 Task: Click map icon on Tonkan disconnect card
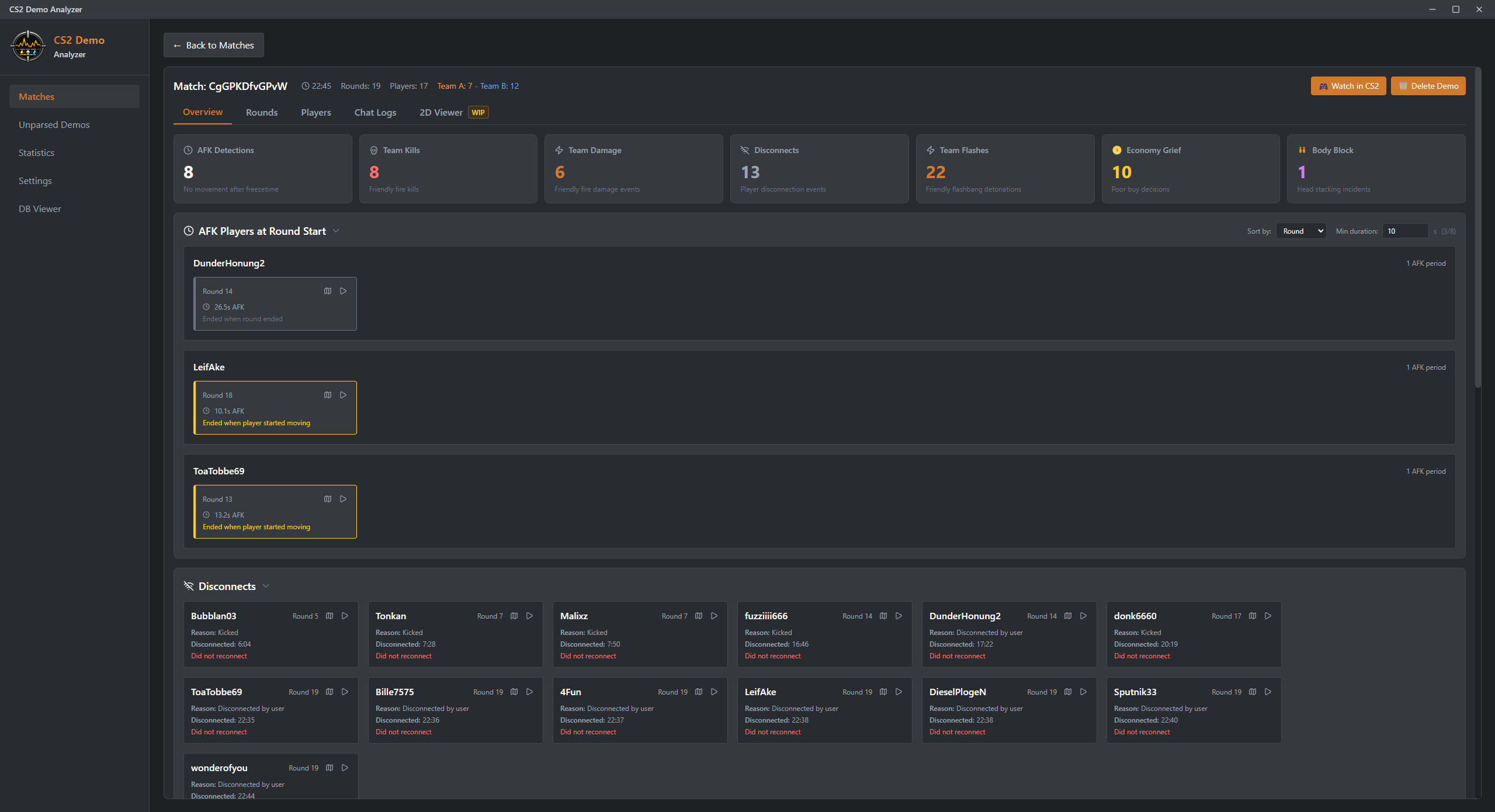point(514,616)
